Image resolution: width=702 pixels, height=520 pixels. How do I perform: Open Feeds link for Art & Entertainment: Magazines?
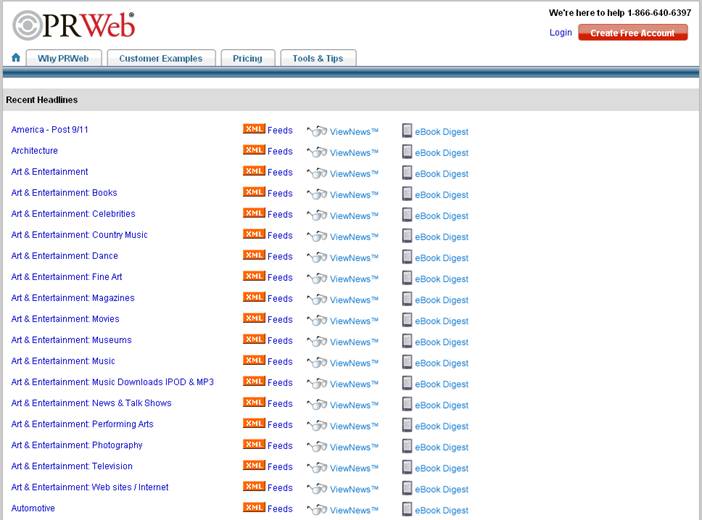pyautogui.click(x=280, y=298)
